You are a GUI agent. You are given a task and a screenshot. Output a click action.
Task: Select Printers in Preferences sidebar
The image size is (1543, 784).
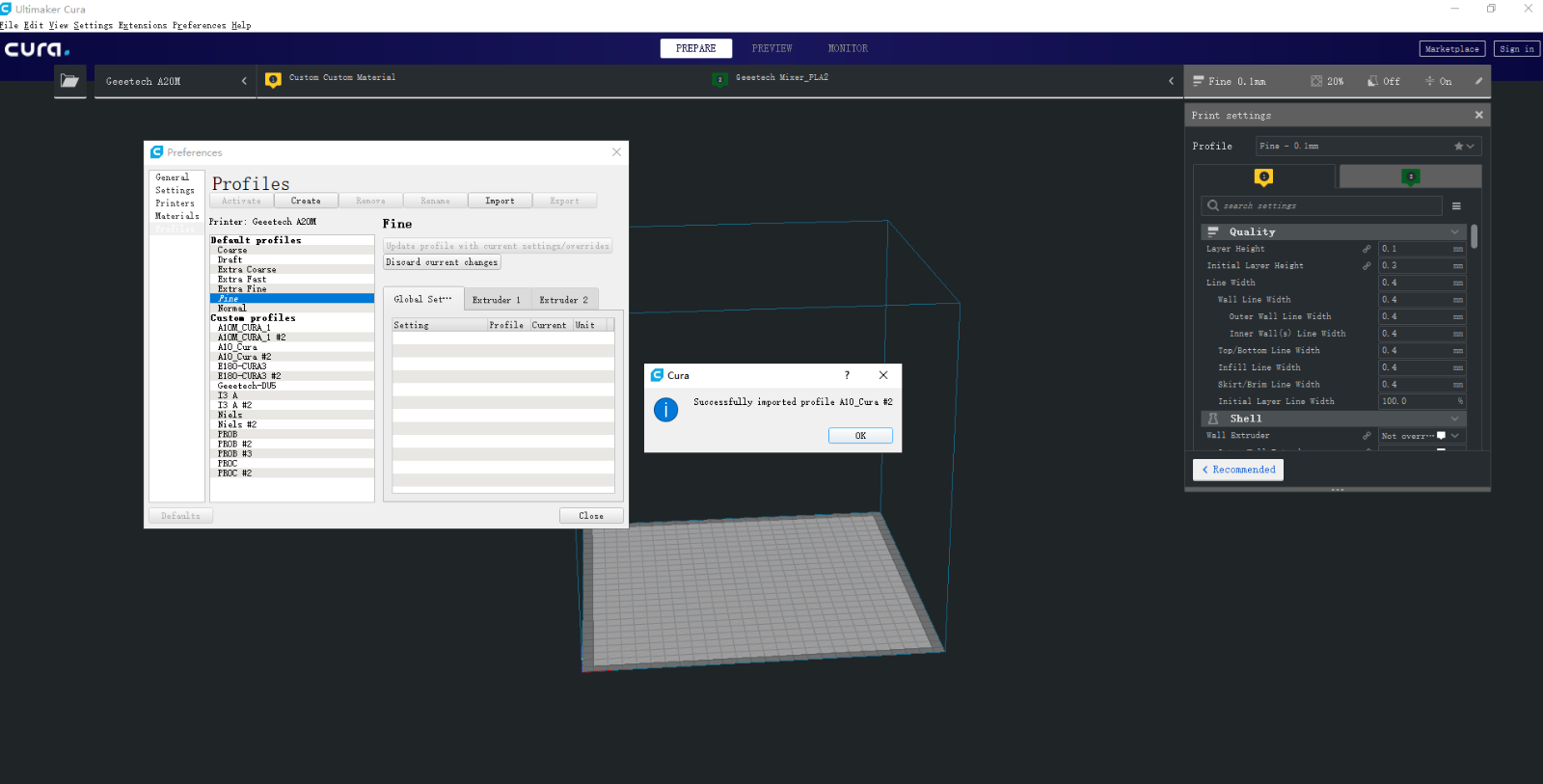pyautogui.click(x=175, y=203)
